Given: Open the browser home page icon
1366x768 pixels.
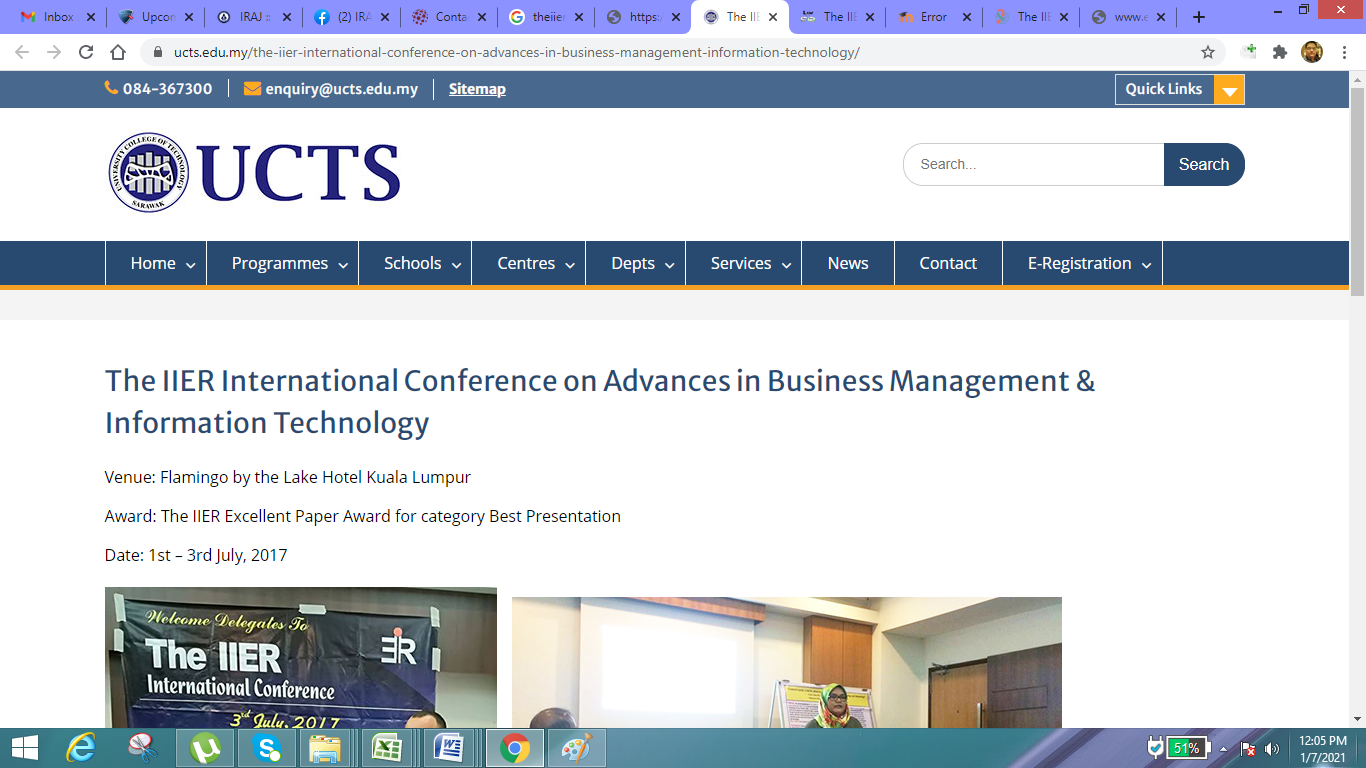Looking at the screenshot, I should [118, 52].
